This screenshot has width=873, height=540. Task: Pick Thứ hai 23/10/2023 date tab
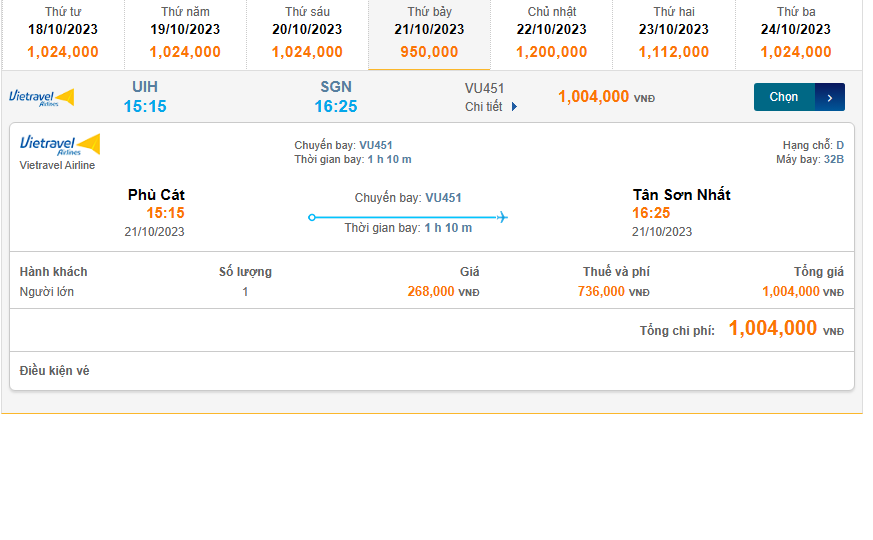674,33
